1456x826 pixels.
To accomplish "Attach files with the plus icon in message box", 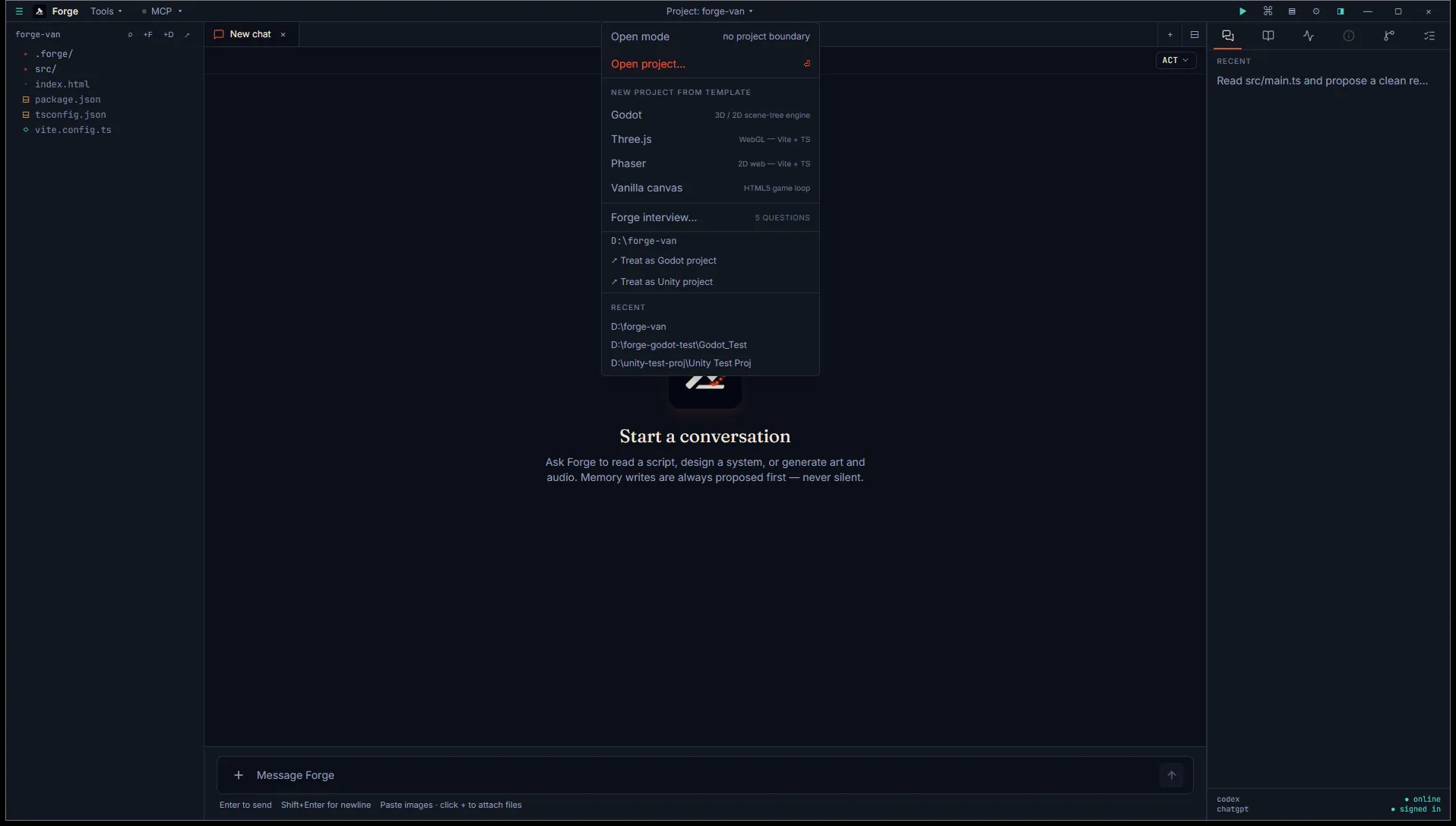I will click(x=239, y=775).
